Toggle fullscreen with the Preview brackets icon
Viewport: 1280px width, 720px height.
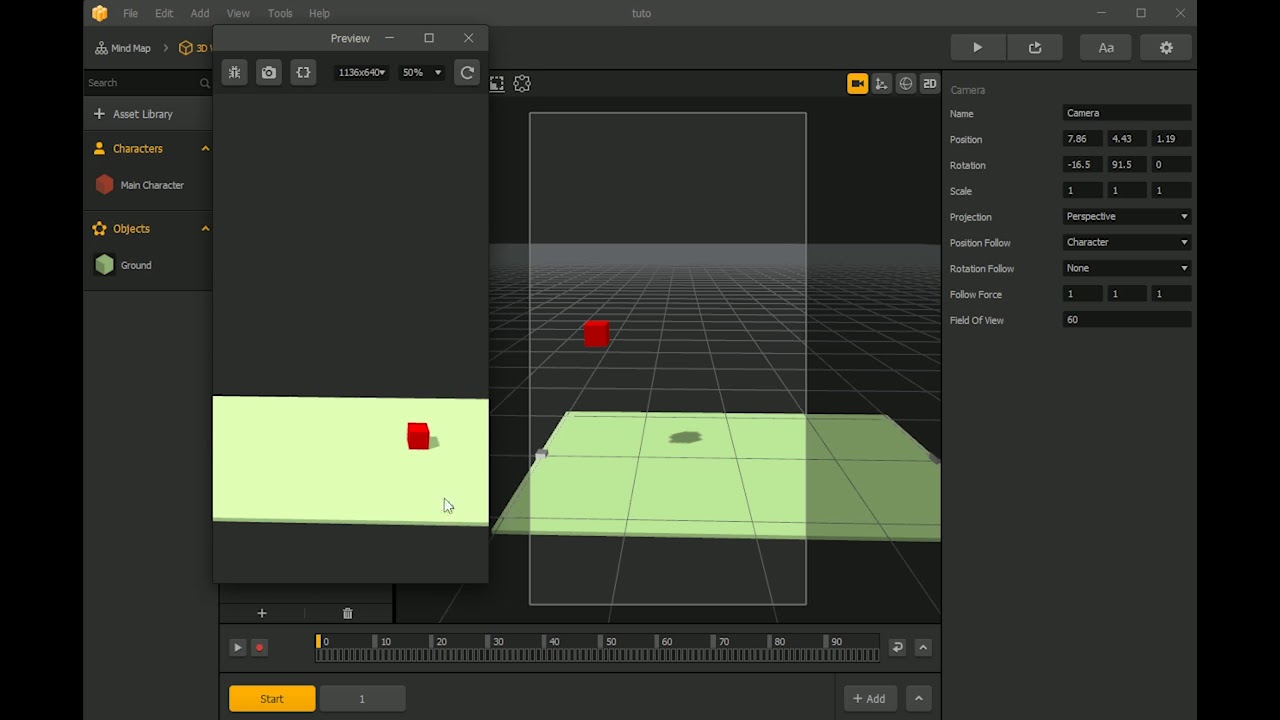303,72
